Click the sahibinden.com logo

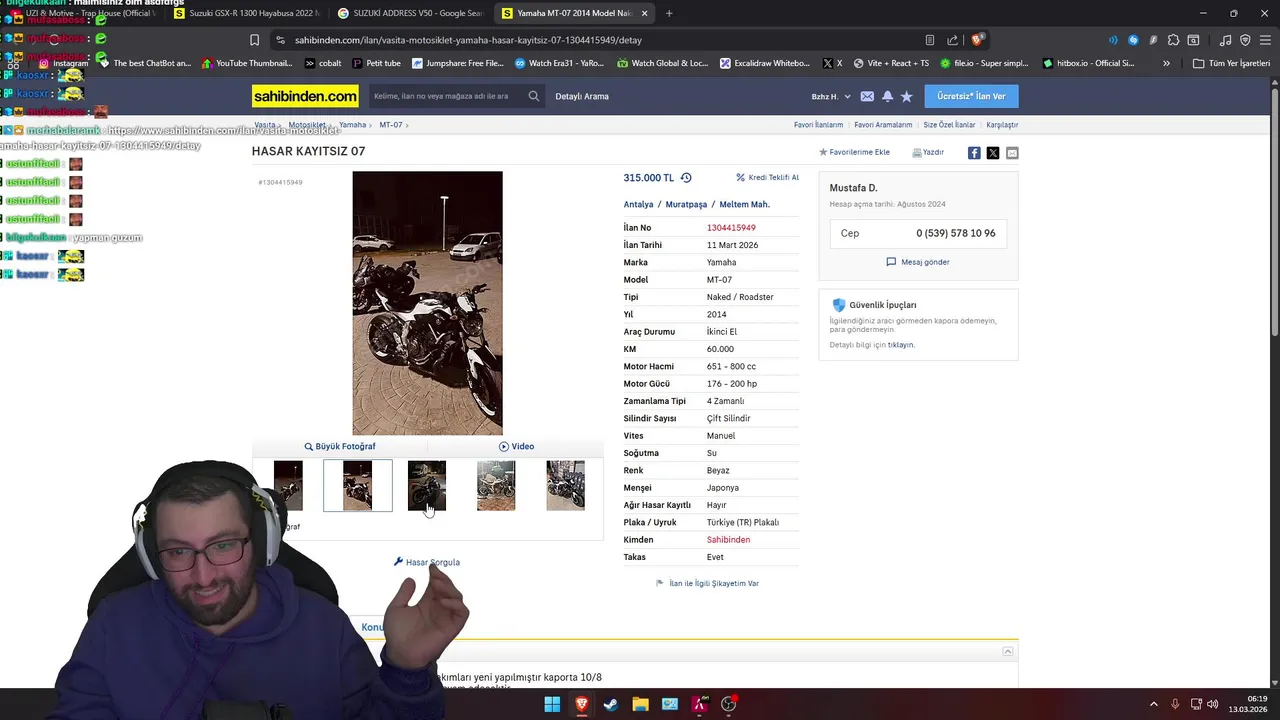(x=305, y=96)
